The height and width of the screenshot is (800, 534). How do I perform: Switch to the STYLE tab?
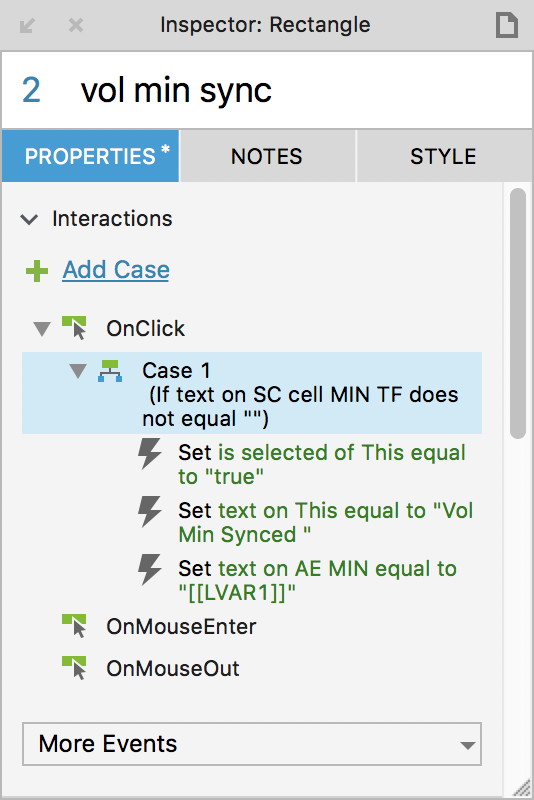[444, 156]
